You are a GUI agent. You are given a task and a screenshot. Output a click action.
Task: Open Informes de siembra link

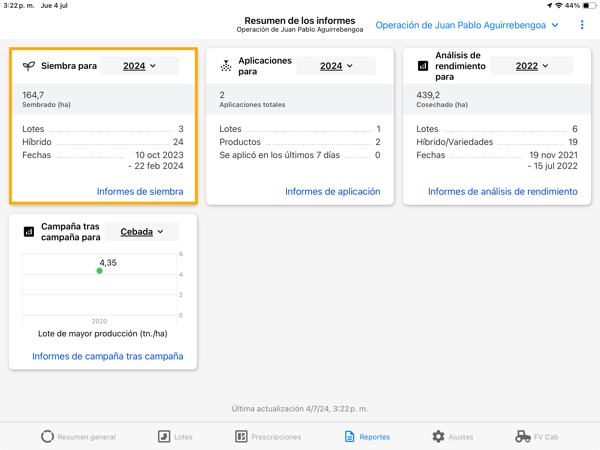[x=140, y=191]
